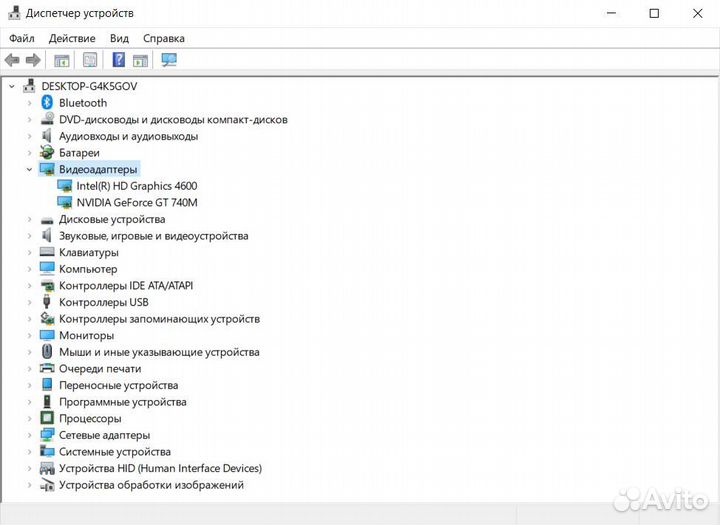The height and width of the screenshot is (525, 720).
Task: Select NVIDIA GeForce GT 740M device
Action: pos(137,203)
